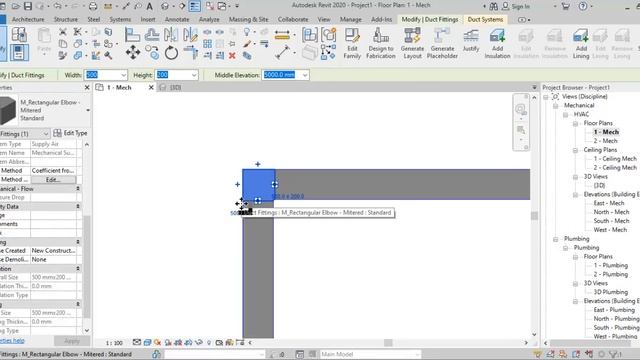Open the Manage ribbon tab

351,19
